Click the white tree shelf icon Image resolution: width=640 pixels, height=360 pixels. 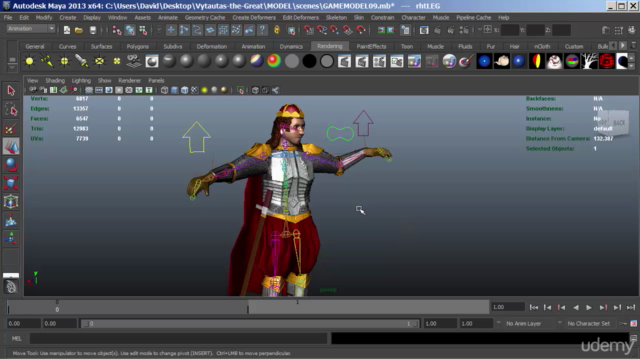pyautogui.click(x=589, y=61)
